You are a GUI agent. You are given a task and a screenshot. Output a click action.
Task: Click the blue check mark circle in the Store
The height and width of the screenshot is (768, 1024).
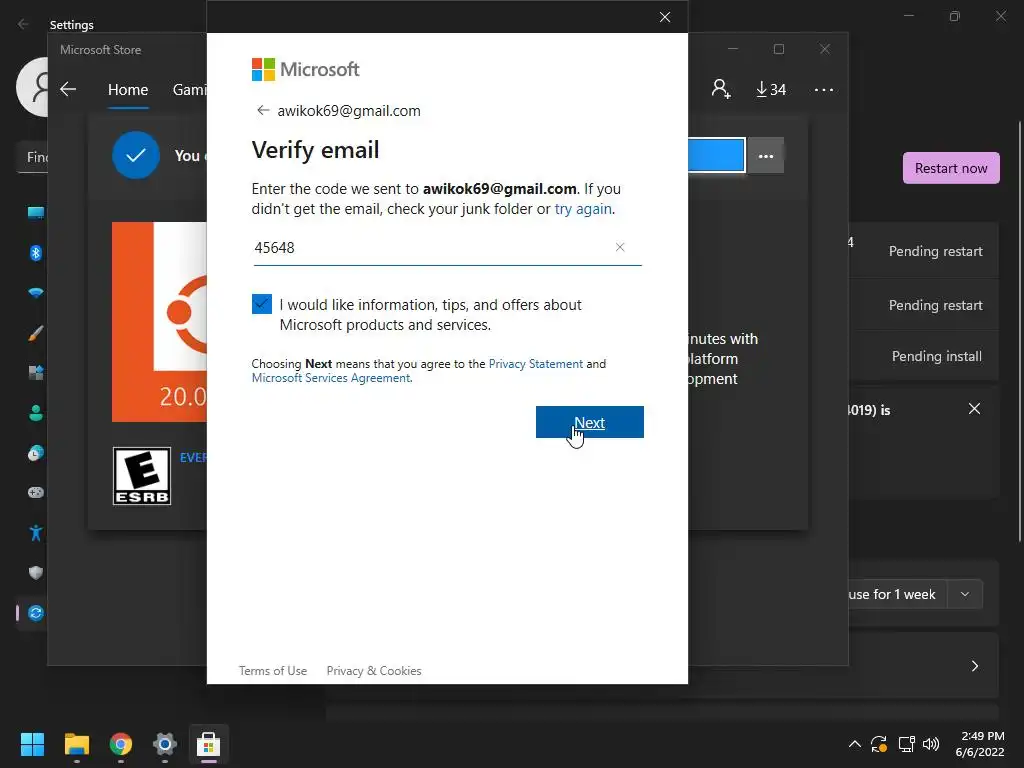pos(136,155)
